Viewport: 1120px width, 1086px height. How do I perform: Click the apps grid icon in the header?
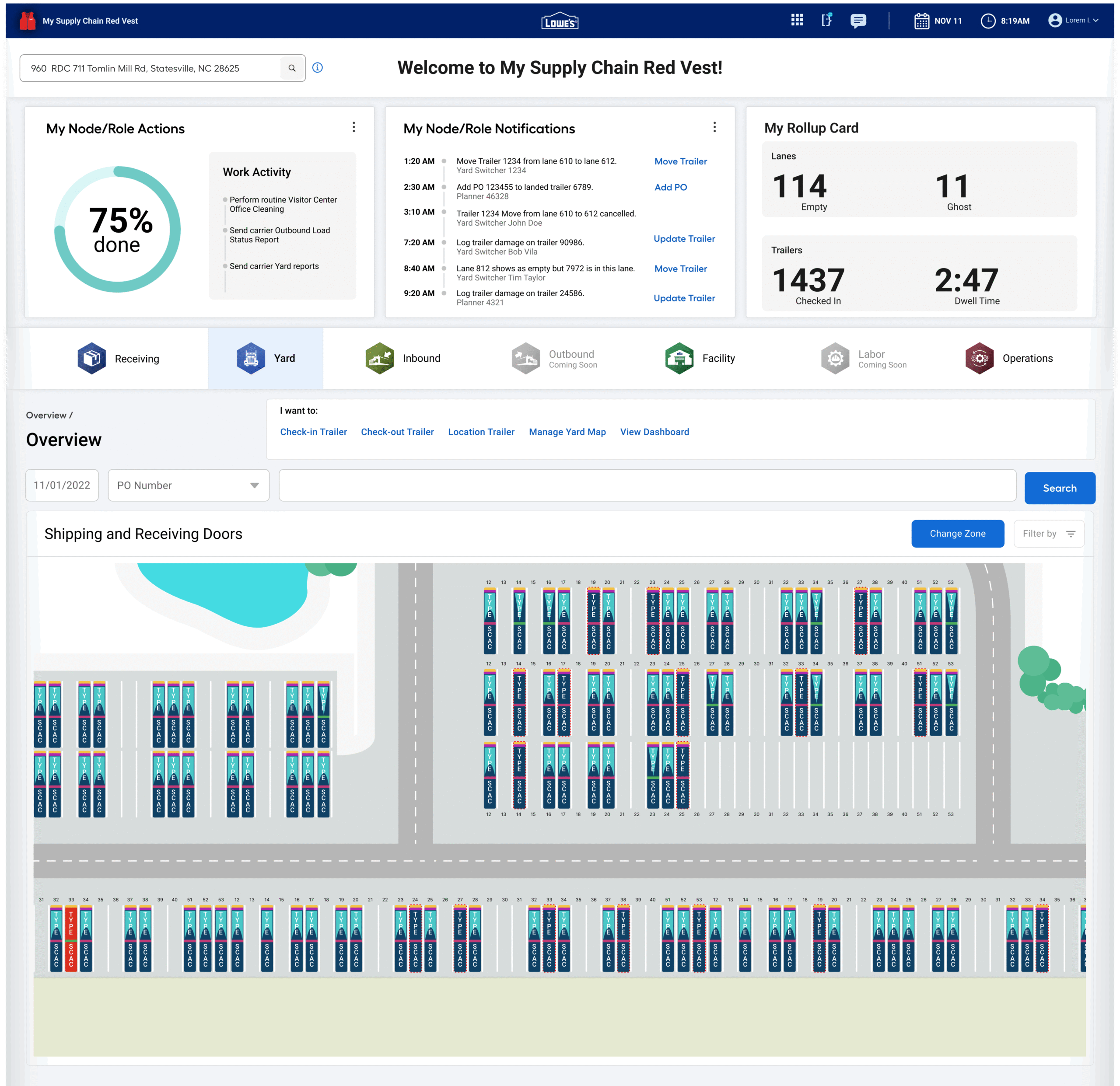pos(797,20)
